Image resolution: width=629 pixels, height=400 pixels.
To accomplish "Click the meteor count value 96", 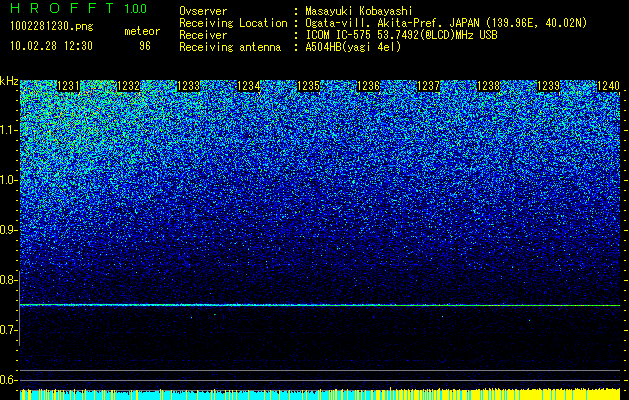I will (x=145, y=46).
